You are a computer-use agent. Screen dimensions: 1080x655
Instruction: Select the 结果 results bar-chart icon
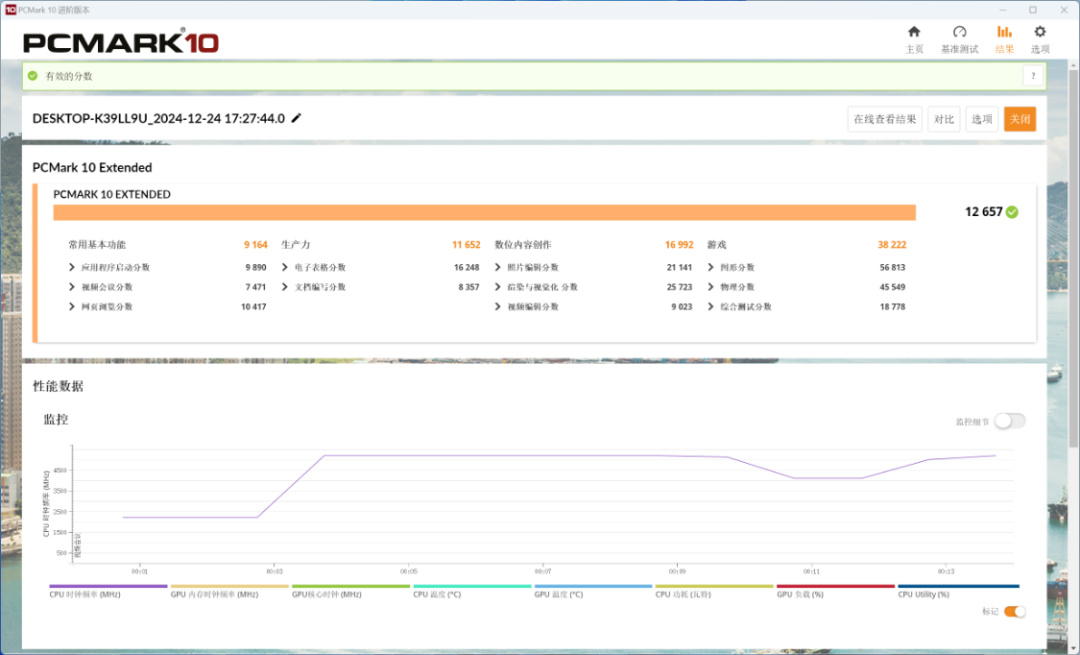click(1004, 32)
